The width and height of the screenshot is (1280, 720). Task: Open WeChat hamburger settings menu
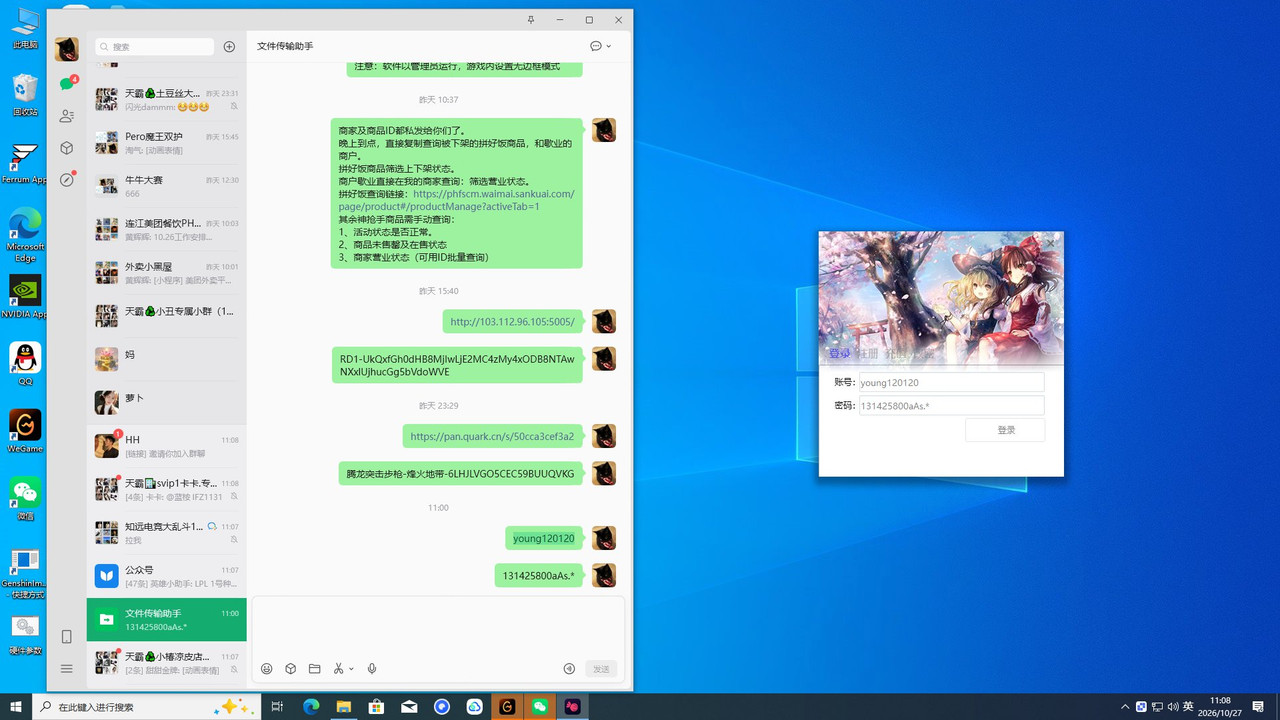66,669
